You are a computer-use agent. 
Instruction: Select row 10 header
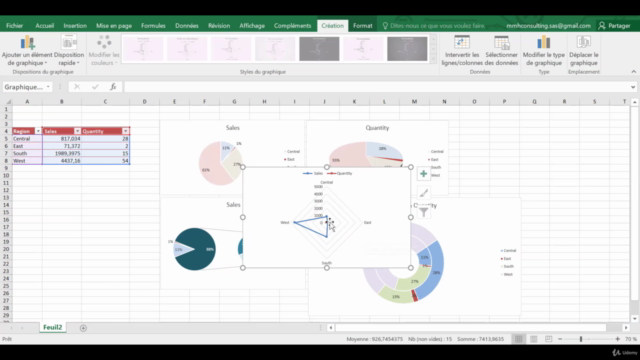(x=6, y=176)
